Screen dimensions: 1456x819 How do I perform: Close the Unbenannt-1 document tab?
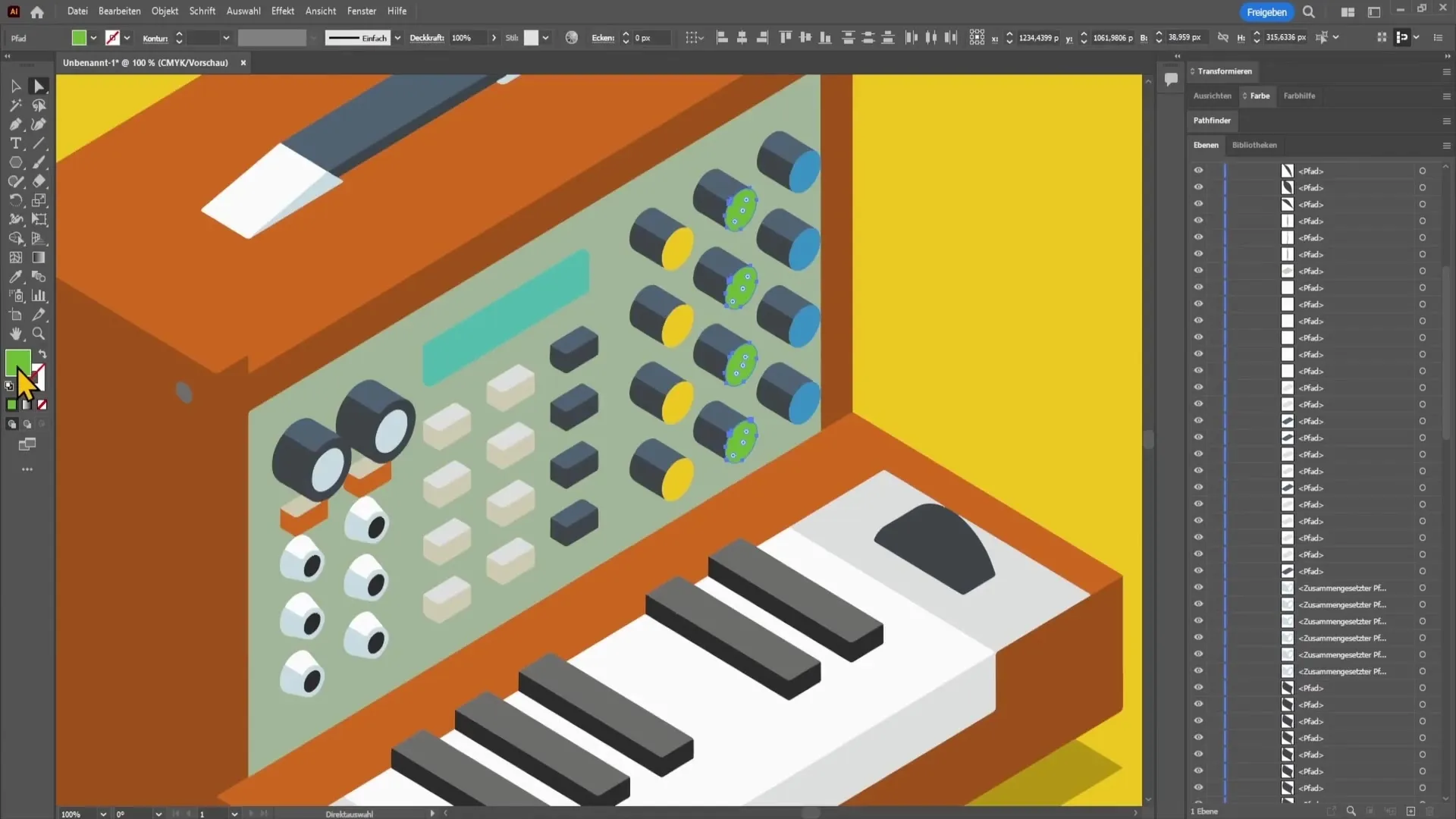pos(243,63)
